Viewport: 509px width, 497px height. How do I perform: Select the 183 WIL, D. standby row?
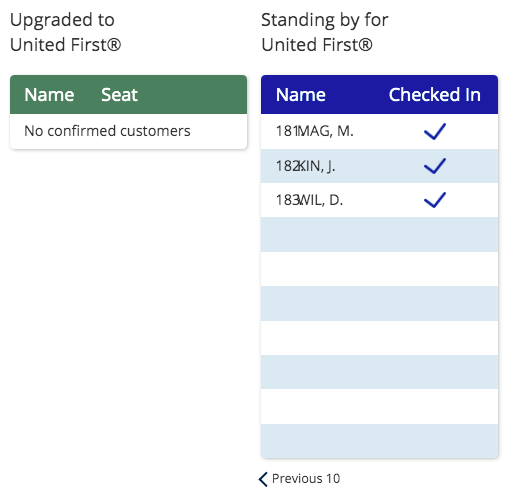[x=379, y=200]
